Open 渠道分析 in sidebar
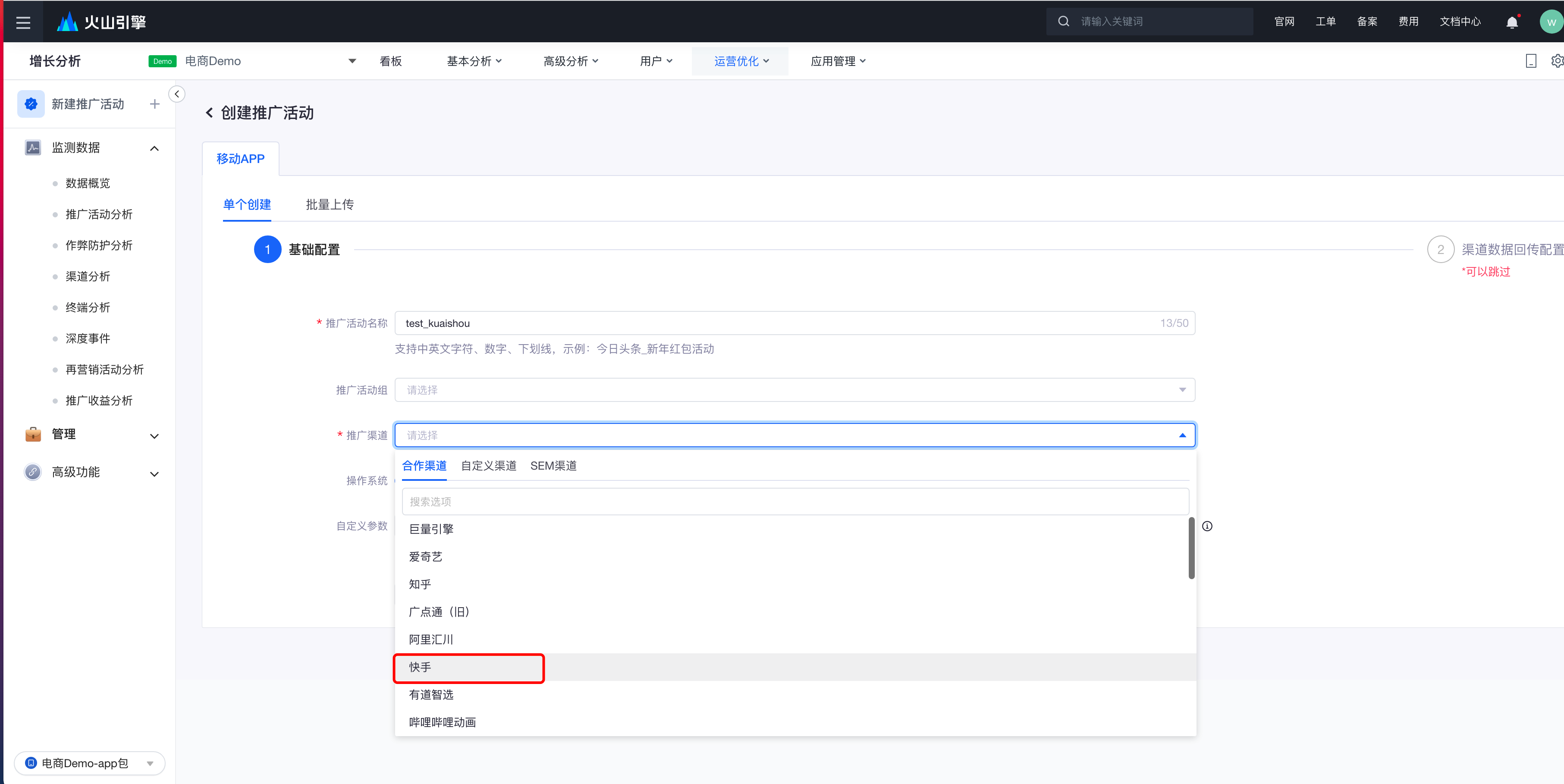1564x784 pixels. pos(88,276)
